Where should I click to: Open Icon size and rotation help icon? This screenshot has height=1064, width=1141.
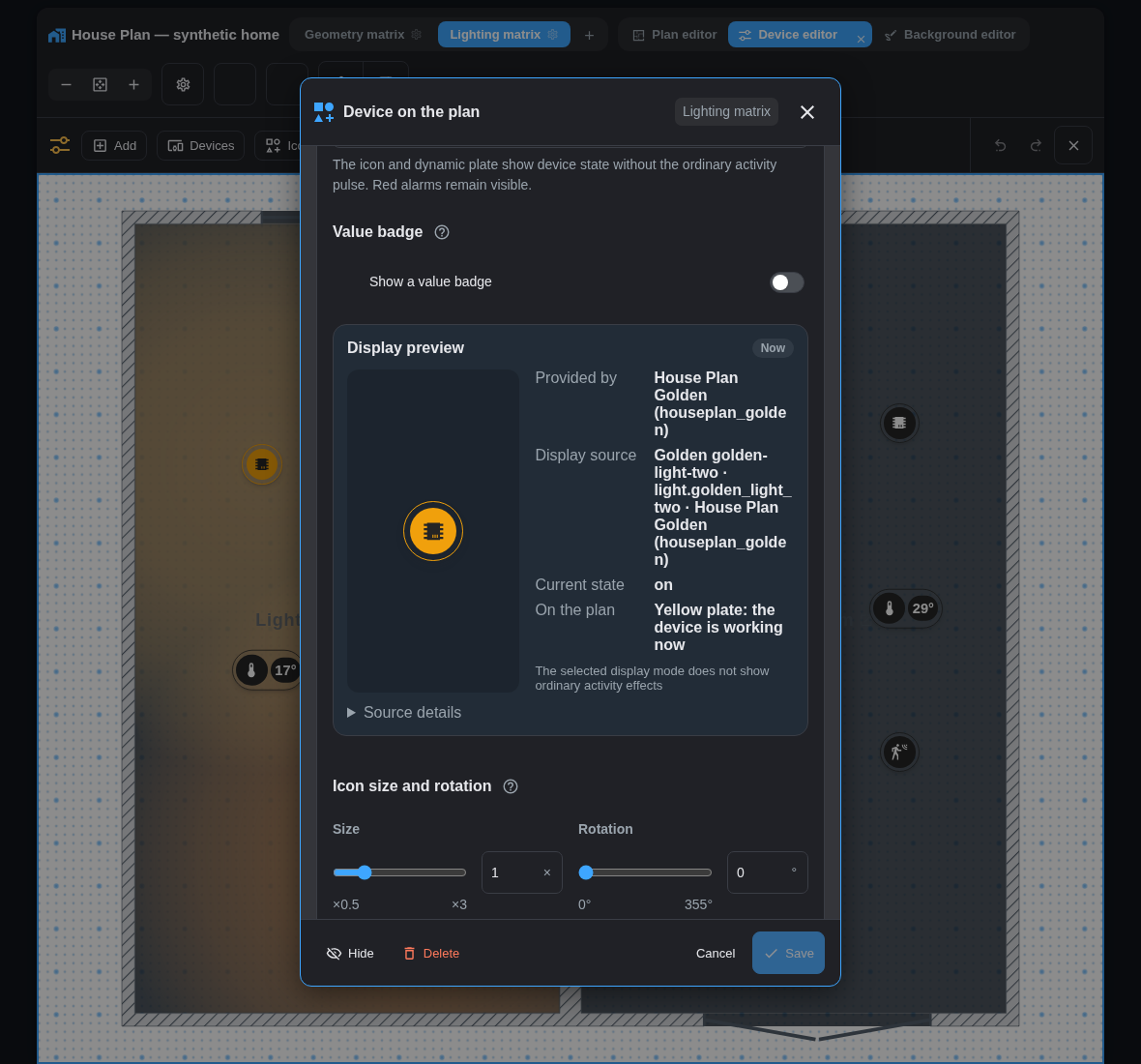coord(511,786)
